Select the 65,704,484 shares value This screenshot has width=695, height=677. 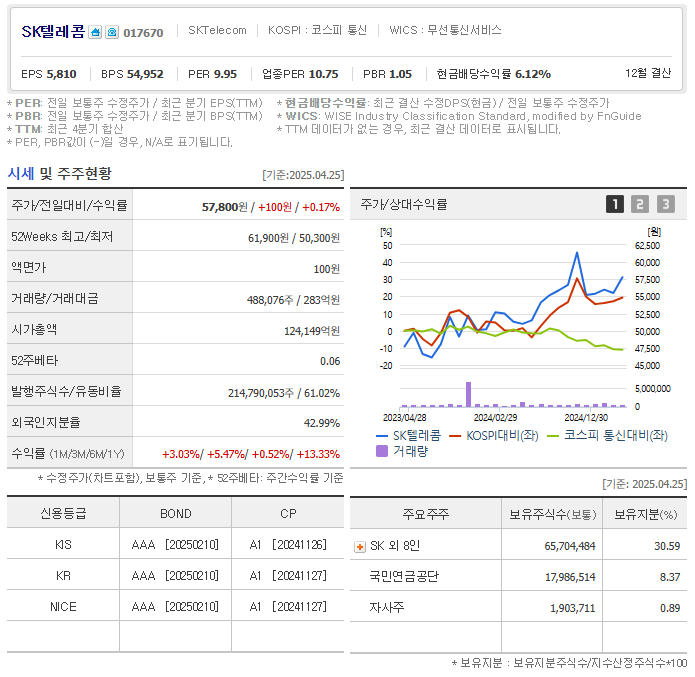pos(570,547)
